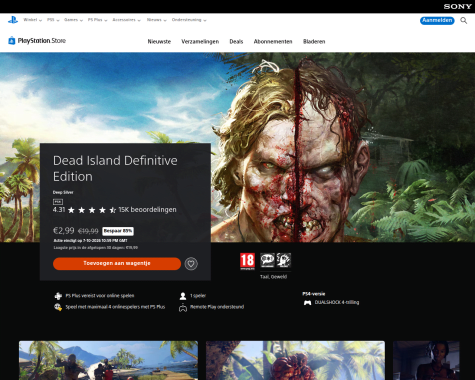Click the PlayStation logo icon
Viewport: 475px width, 380px height.
pyautogui.click(x=13, y=20)
